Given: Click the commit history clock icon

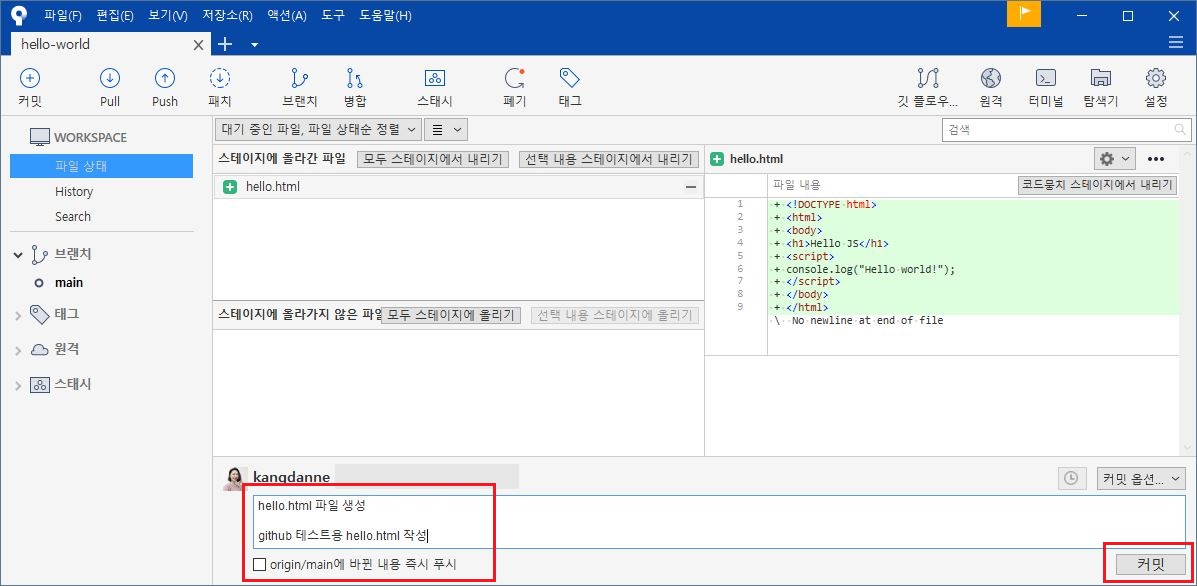Looking at the screenshot, I should pos(1071,478).
